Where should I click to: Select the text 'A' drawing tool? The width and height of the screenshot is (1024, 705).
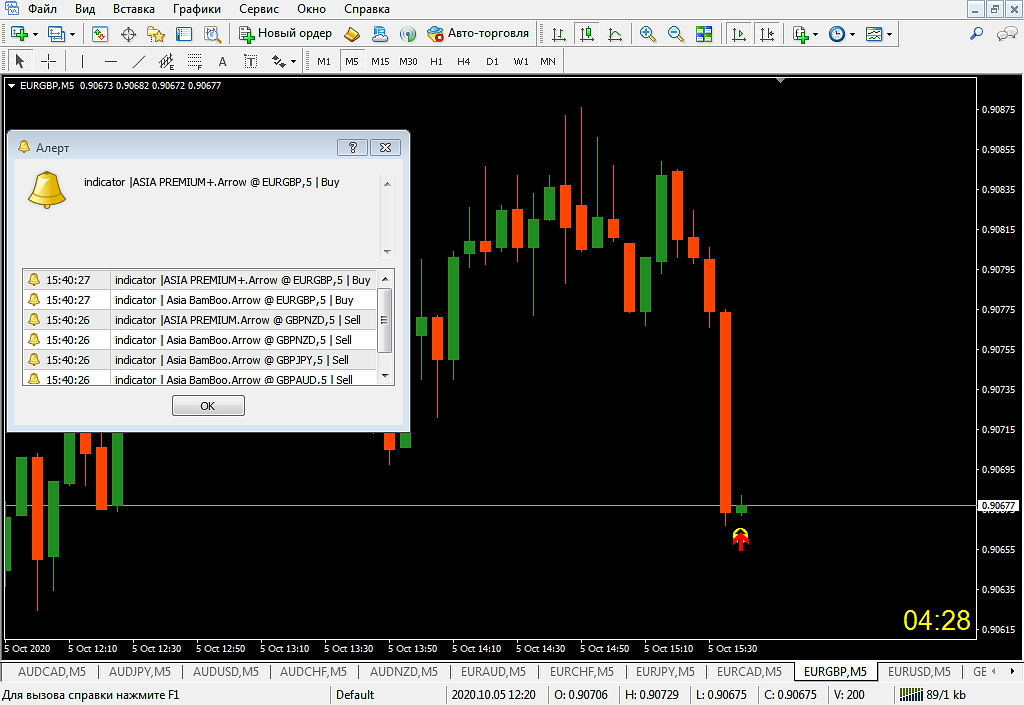click(223, 61)
